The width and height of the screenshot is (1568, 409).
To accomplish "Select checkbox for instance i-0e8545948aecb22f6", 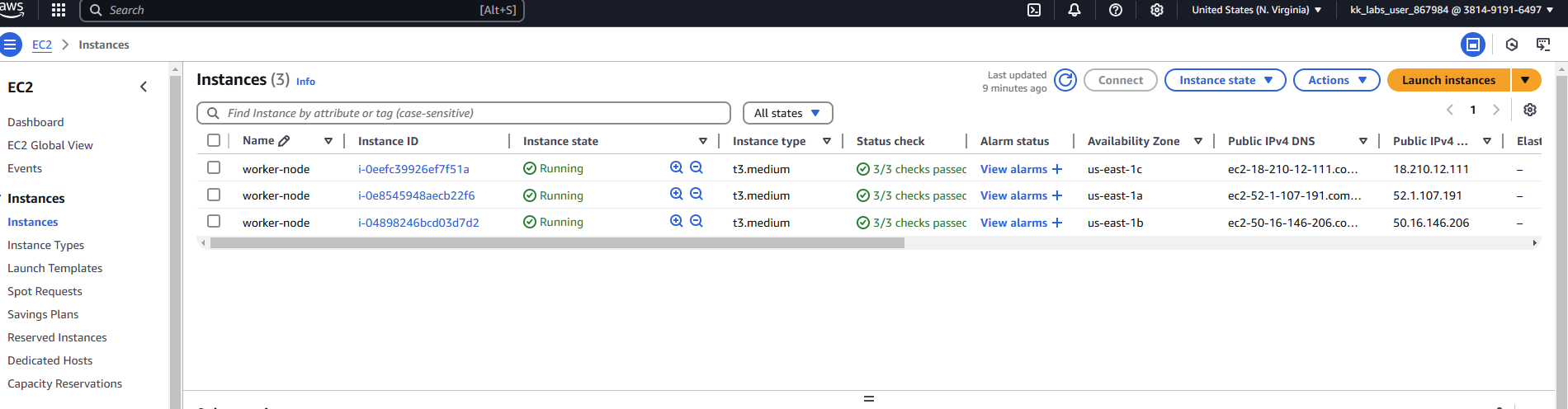I will (214, 195).
